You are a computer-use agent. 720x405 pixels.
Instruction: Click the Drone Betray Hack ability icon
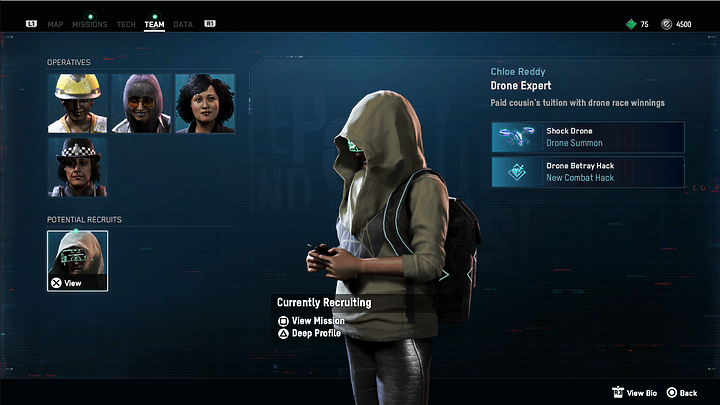pos(517,172)
